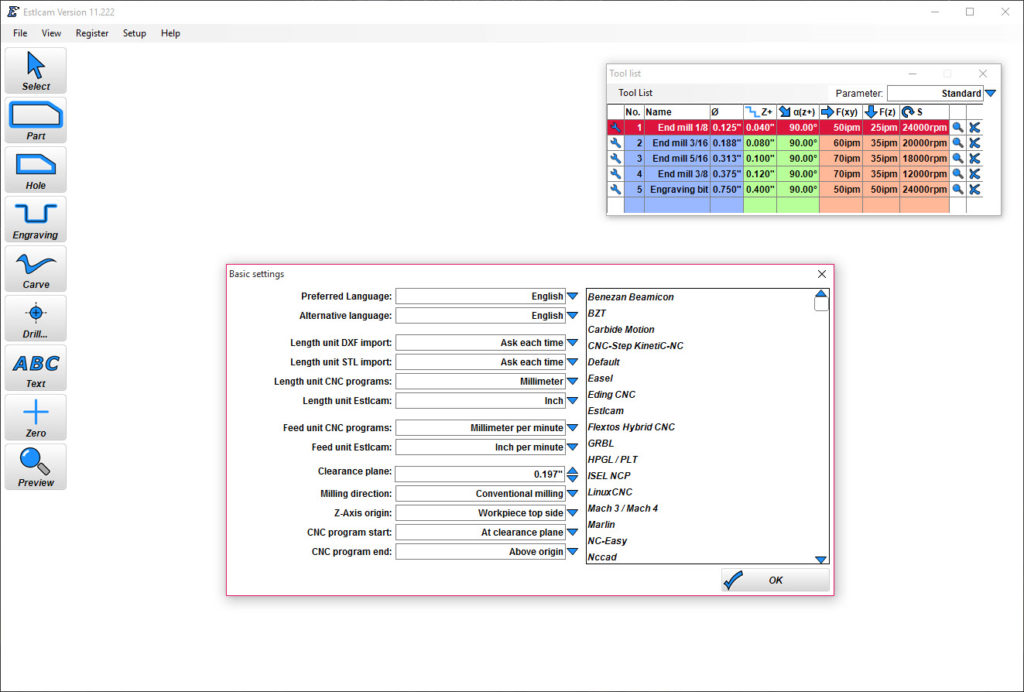
Task: Choose the Part tool
Action: coord(35,120)
